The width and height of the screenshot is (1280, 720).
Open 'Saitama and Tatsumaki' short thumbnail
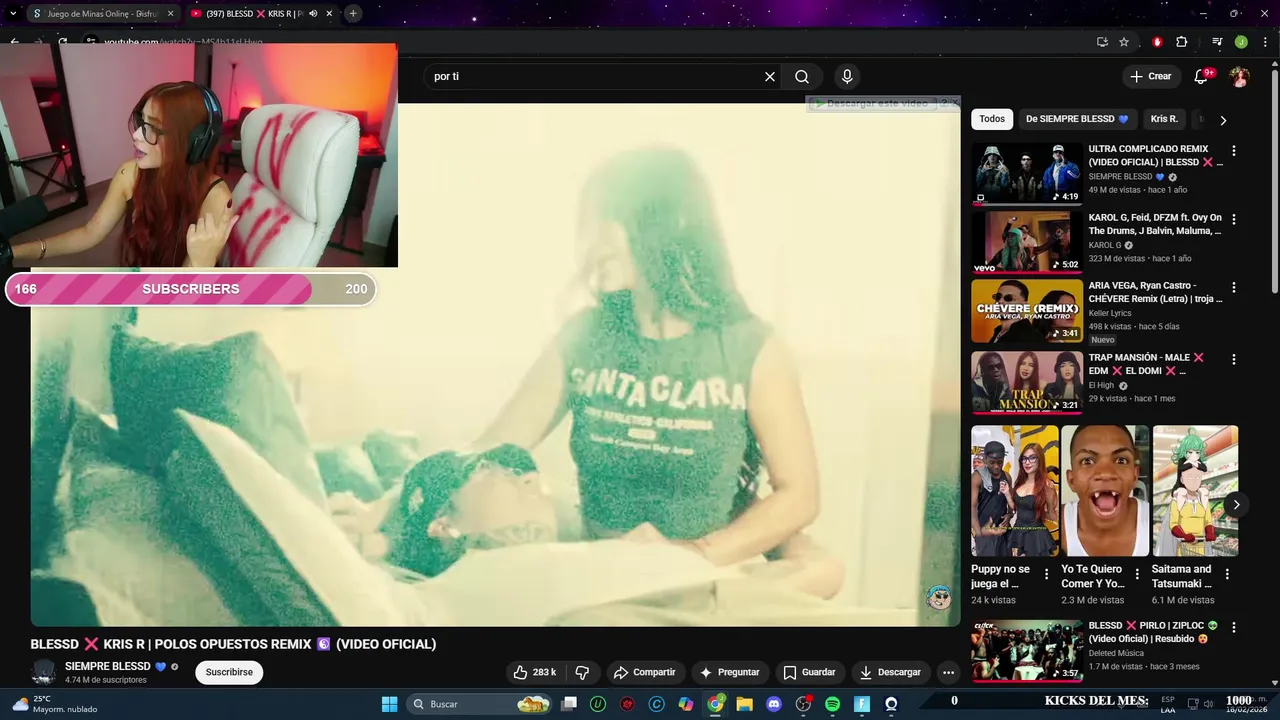click(x=1195, y=491)
